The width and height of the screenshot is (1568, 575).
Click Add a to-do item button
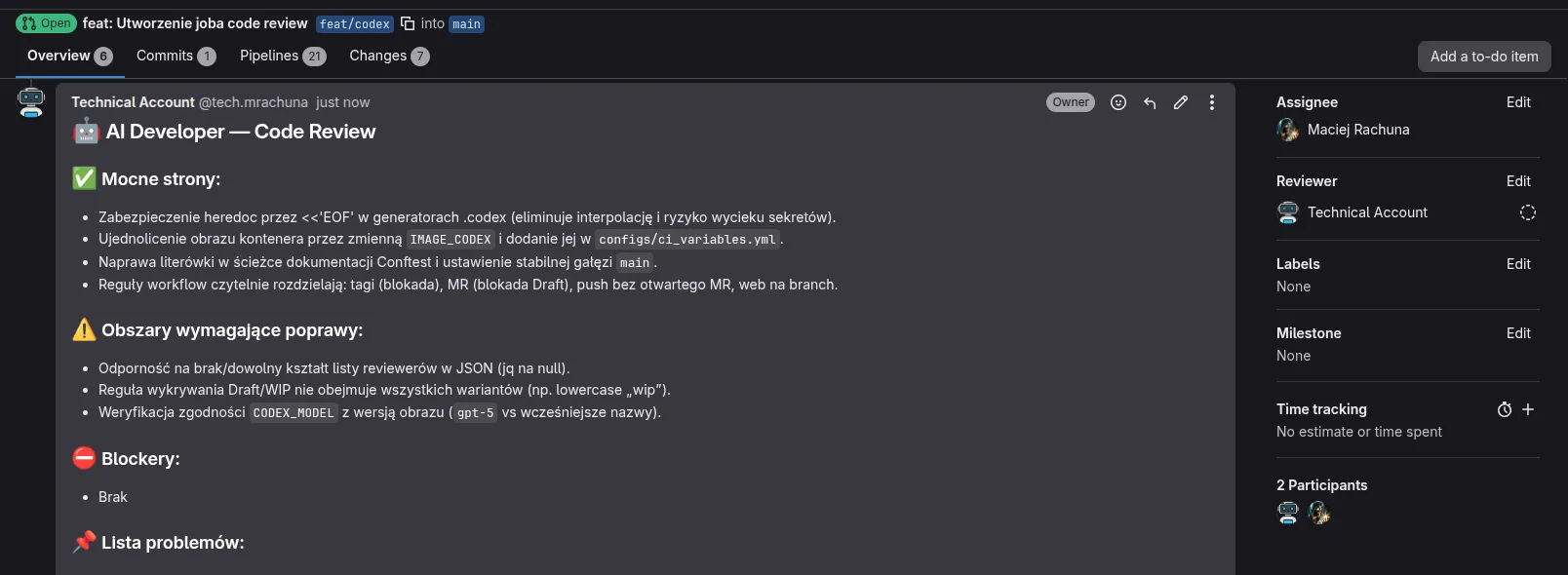[x=1484, y=57]
